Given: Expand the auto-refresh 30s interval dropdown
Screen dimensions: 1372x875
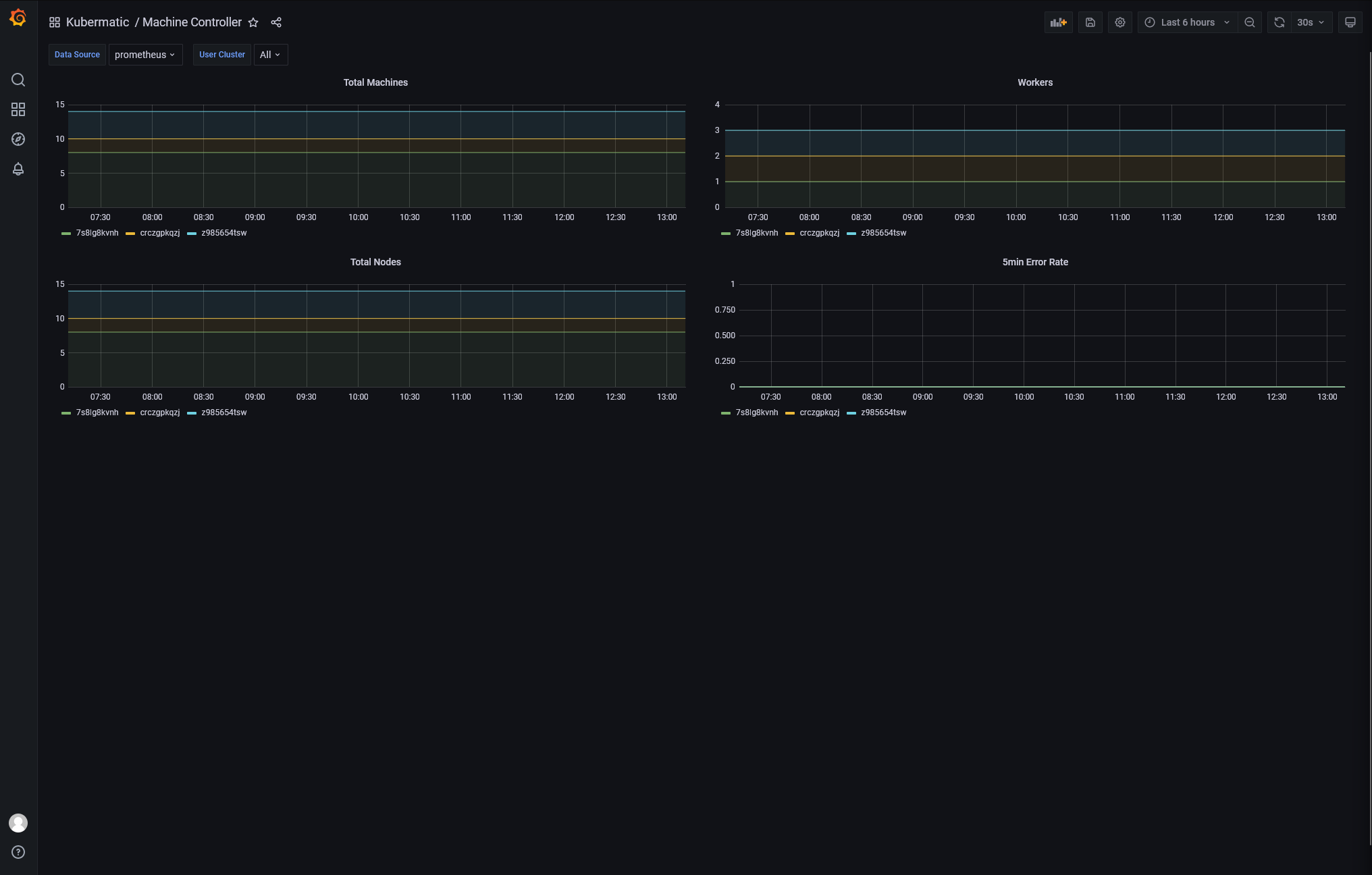Looking at the screenshot, I should coord(1310,22).
